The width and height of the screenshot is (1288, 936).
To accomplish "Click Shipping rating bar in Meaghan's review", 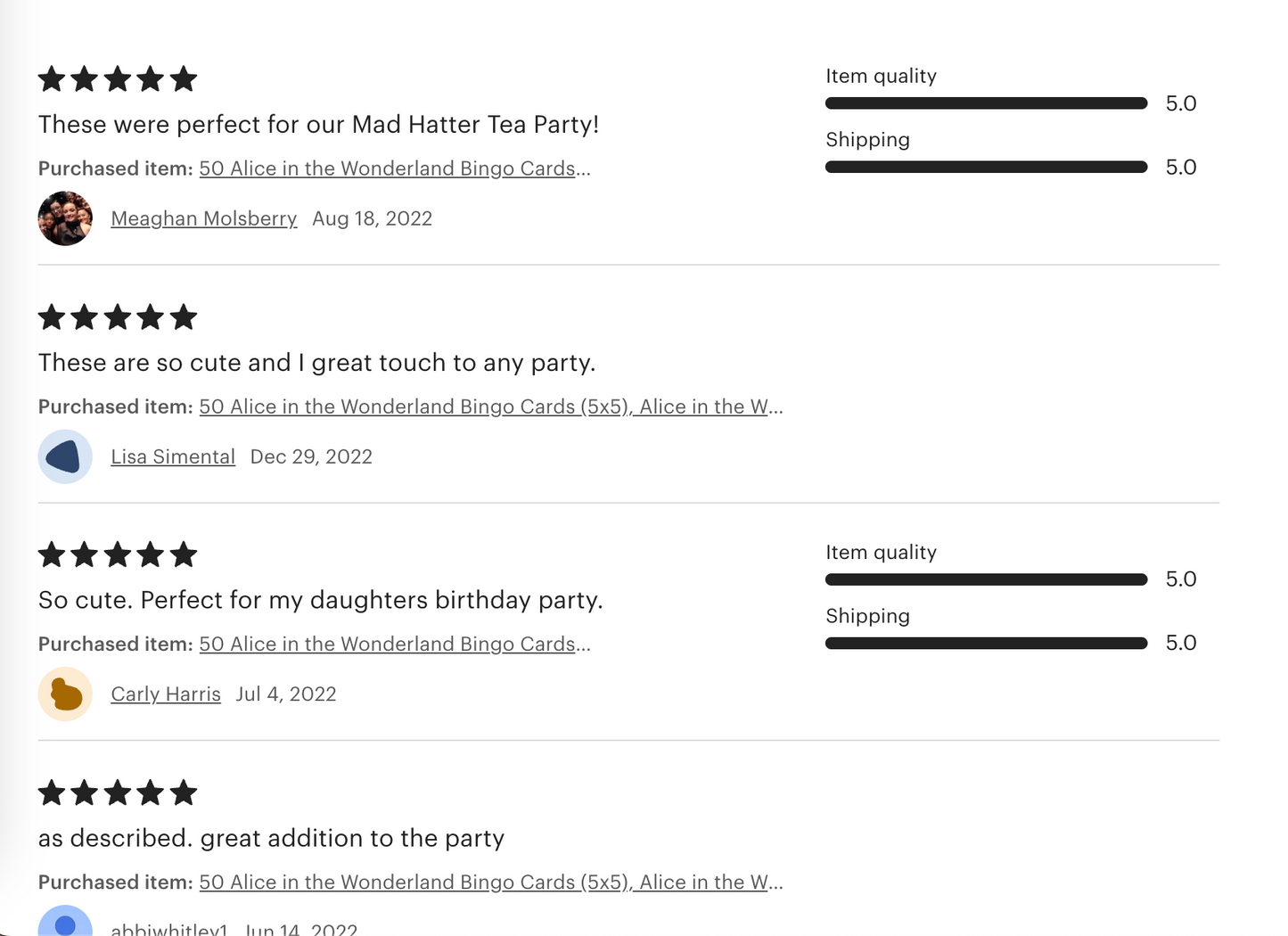I will (x=986, y=167).
